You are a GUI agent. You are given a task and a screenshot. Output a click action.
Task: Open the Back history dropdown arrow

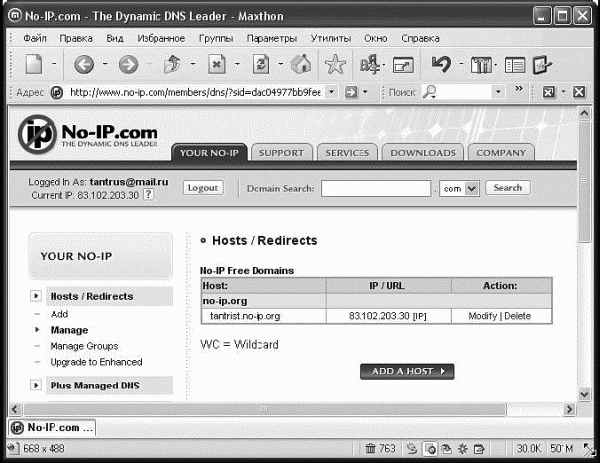tap(104, 64)
